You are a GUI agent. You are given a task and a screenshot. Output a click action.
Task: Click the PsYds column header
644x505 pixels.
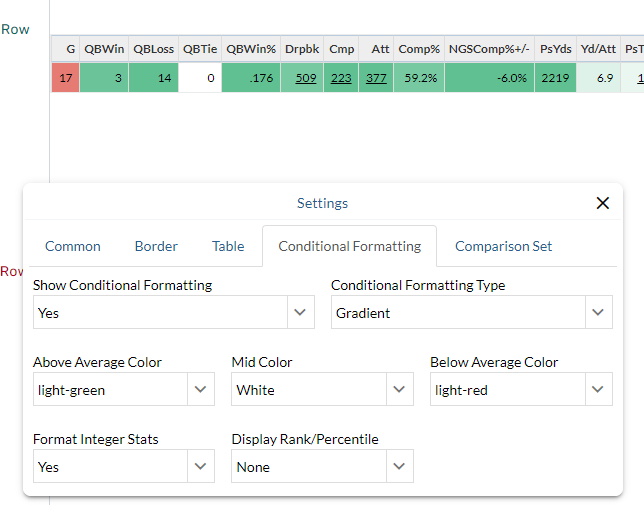(555, 49)
